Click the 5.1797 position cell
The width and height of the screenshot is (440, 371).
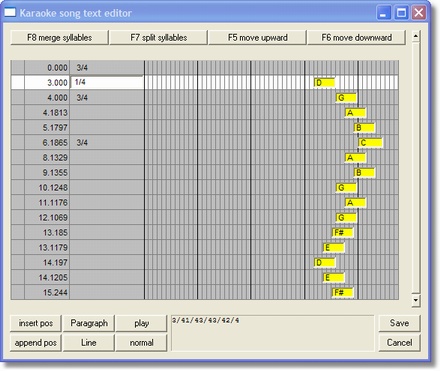tap(47, 128)
